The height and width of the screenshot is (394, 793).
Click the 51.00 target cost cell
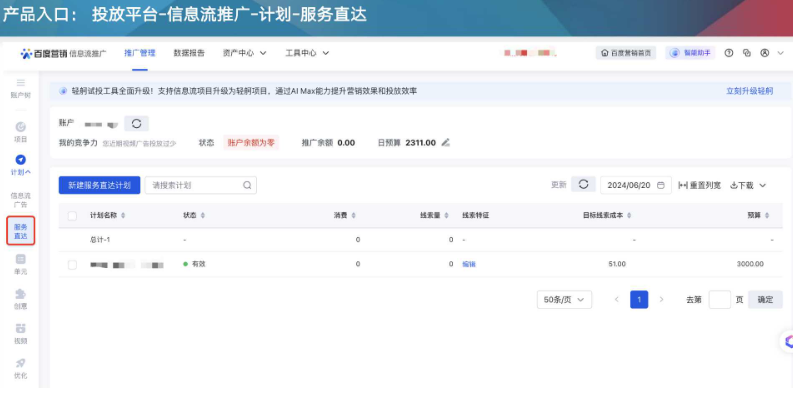(617, 264)
